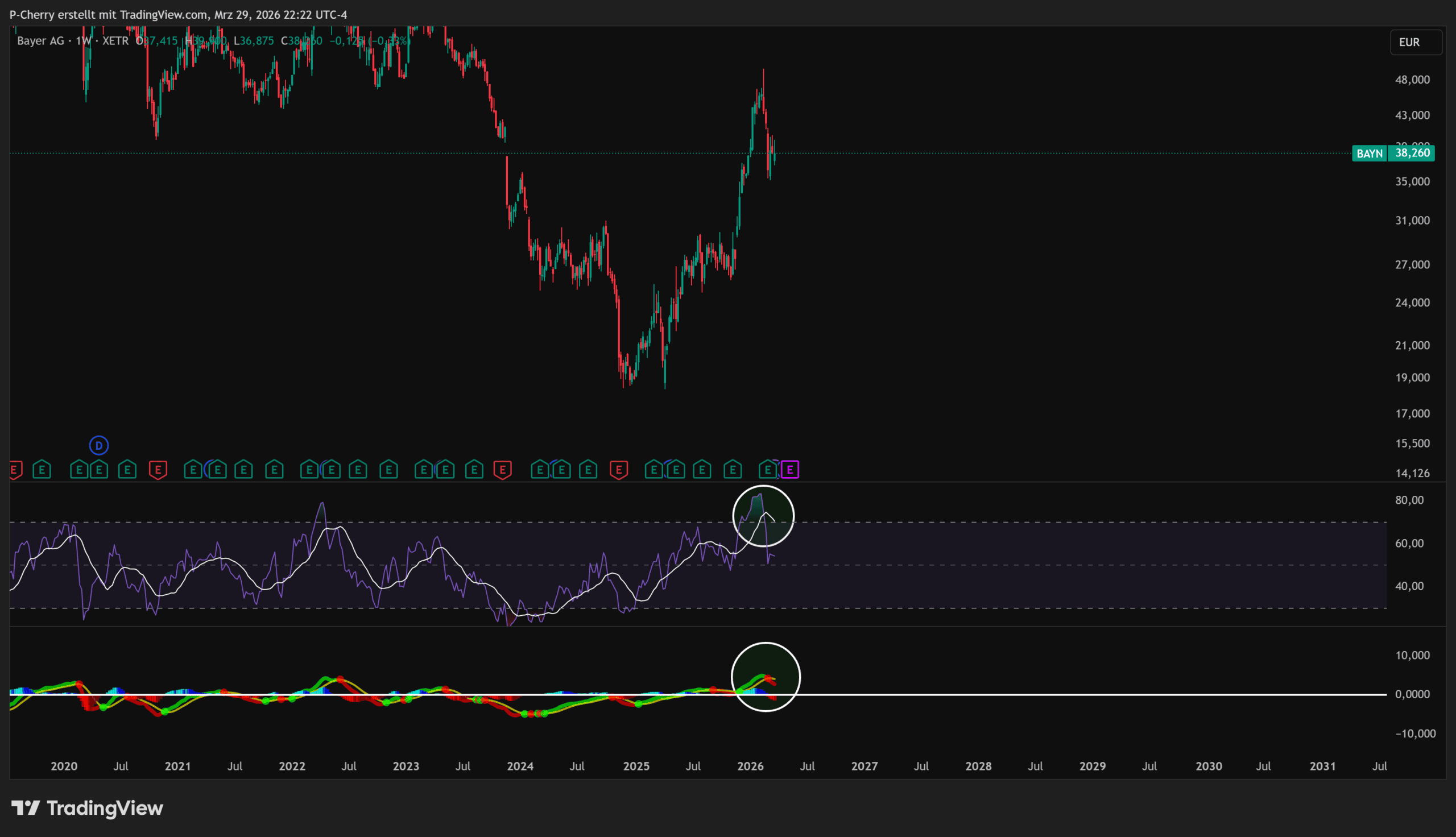Open the red E earnings marker before 2021
Viewport: 1456px width, 837px height.
click(x=158, y=470)
